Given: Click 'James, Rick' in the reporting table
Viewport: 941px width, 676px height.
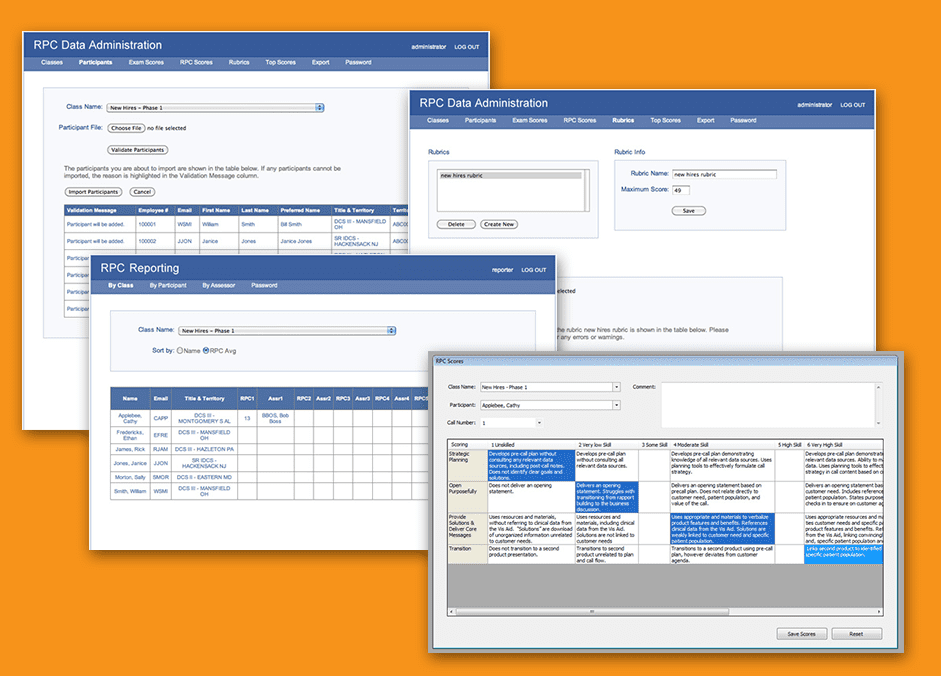Looking at the screenshot, I should coord(130,449).
